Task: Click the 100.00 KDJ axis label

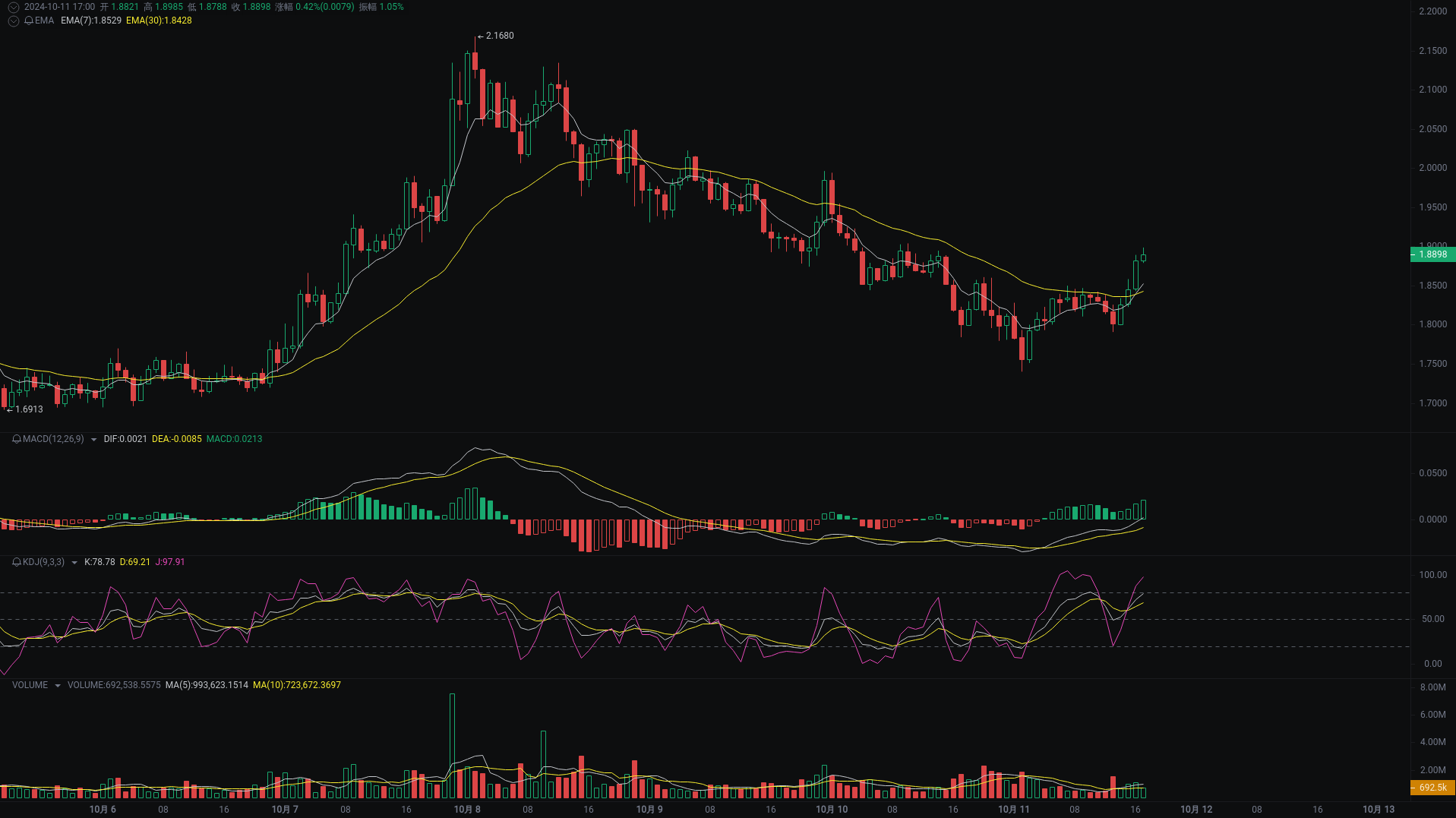Action: tap(1433, 575)
